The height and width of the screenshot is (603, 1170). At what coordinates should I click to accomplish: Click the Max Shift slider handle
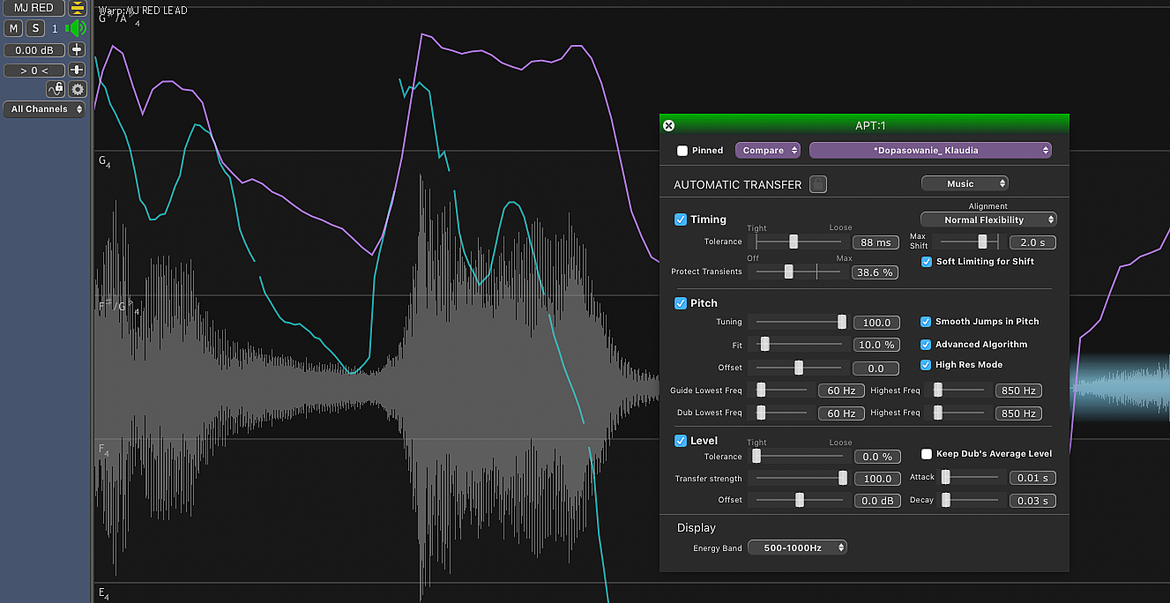[x=983, y=242]
